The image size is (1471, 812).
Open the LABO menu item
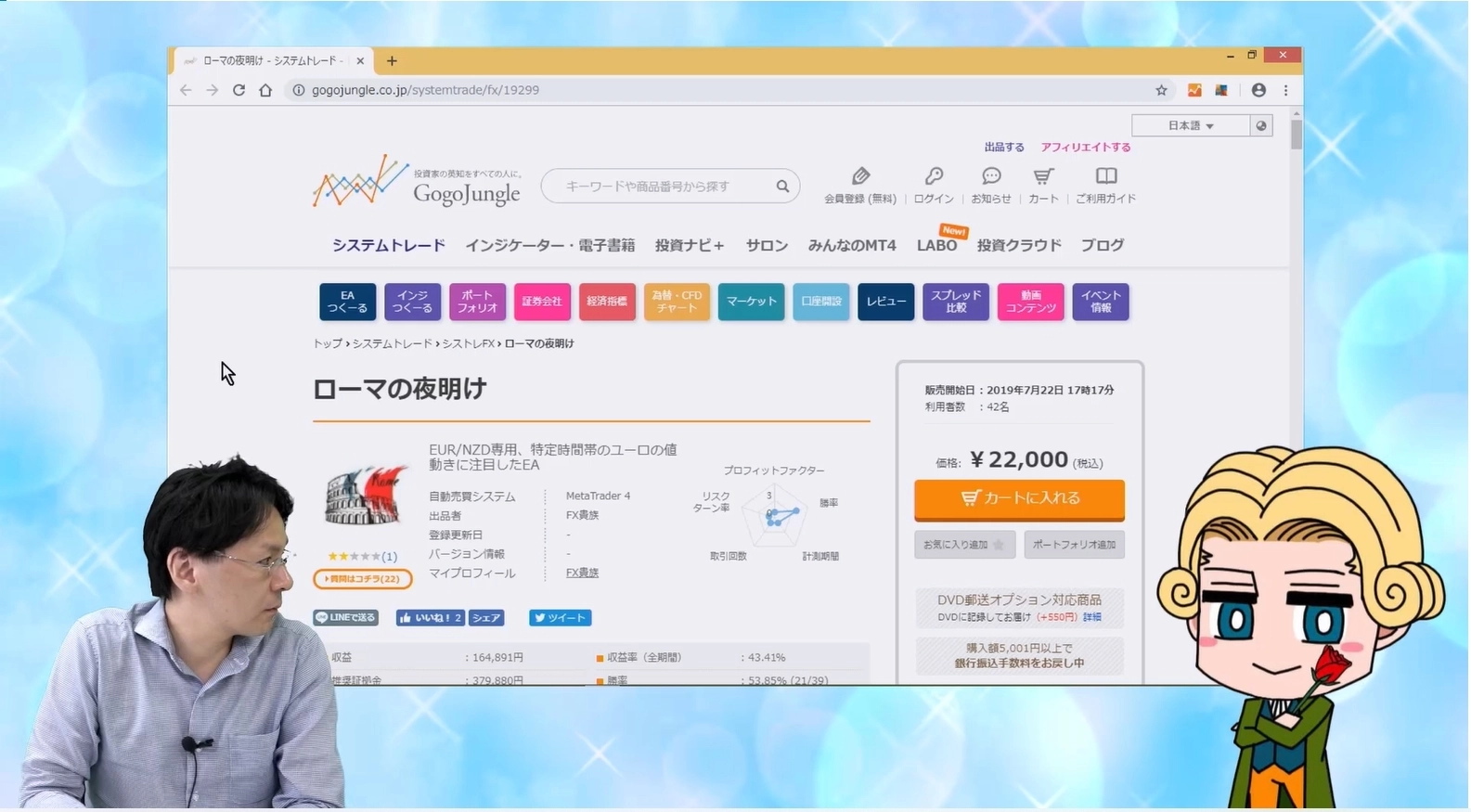pos(936,245)
